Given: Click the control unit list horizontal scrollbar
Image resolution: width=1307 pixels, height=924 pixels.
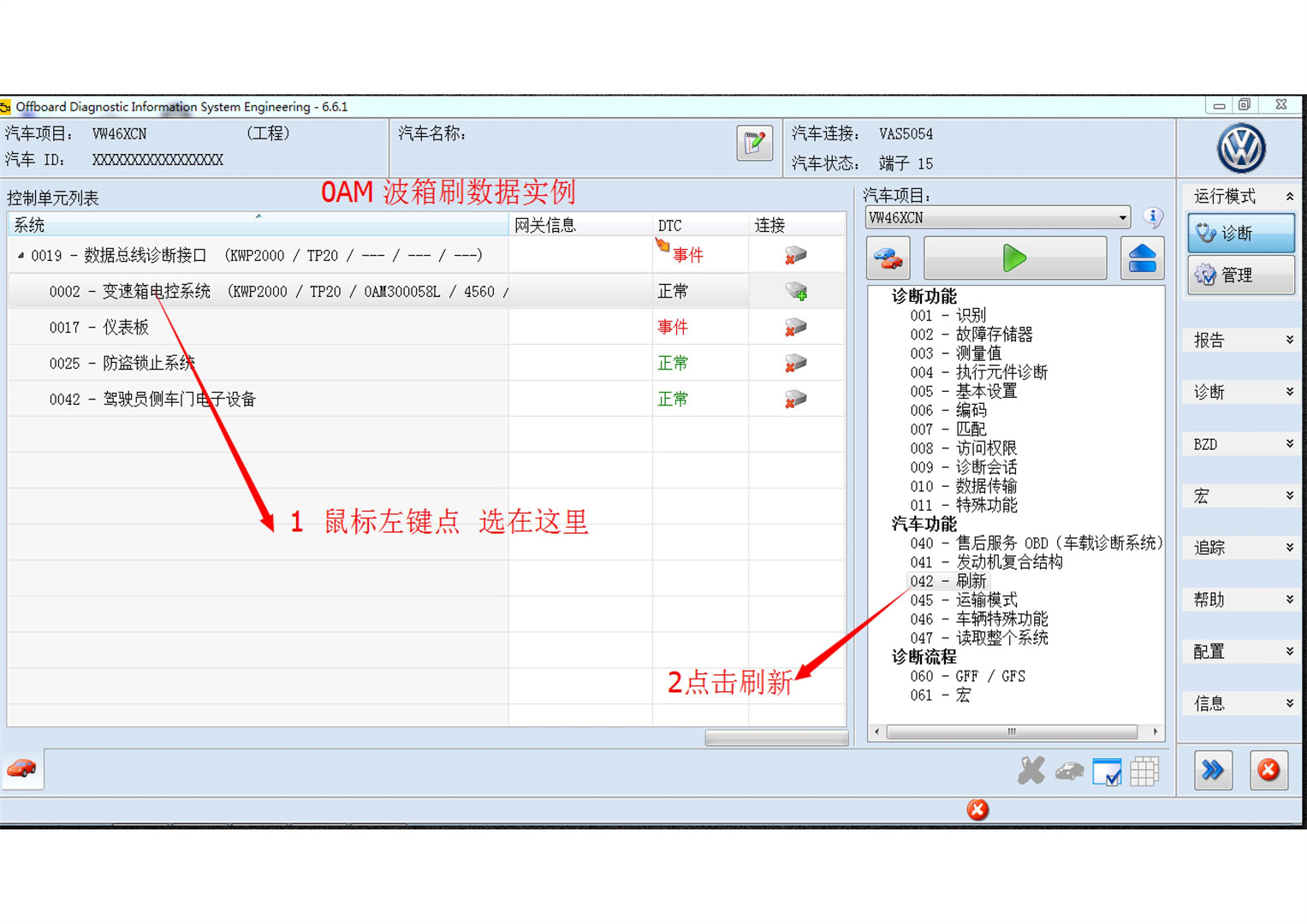Looking at the screenshot, I should [776, 737].
